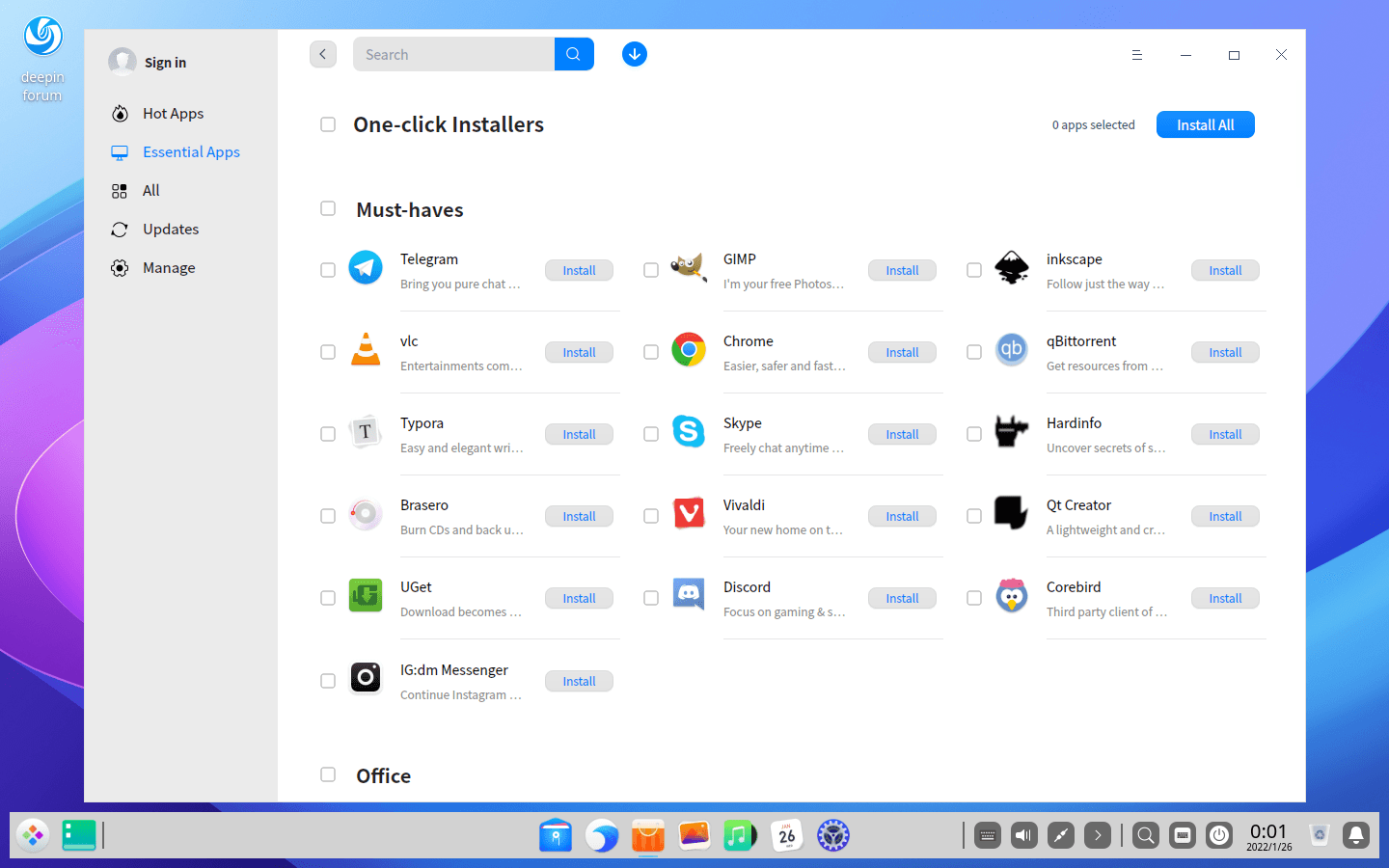Install Chrome

tap(902, 352)
